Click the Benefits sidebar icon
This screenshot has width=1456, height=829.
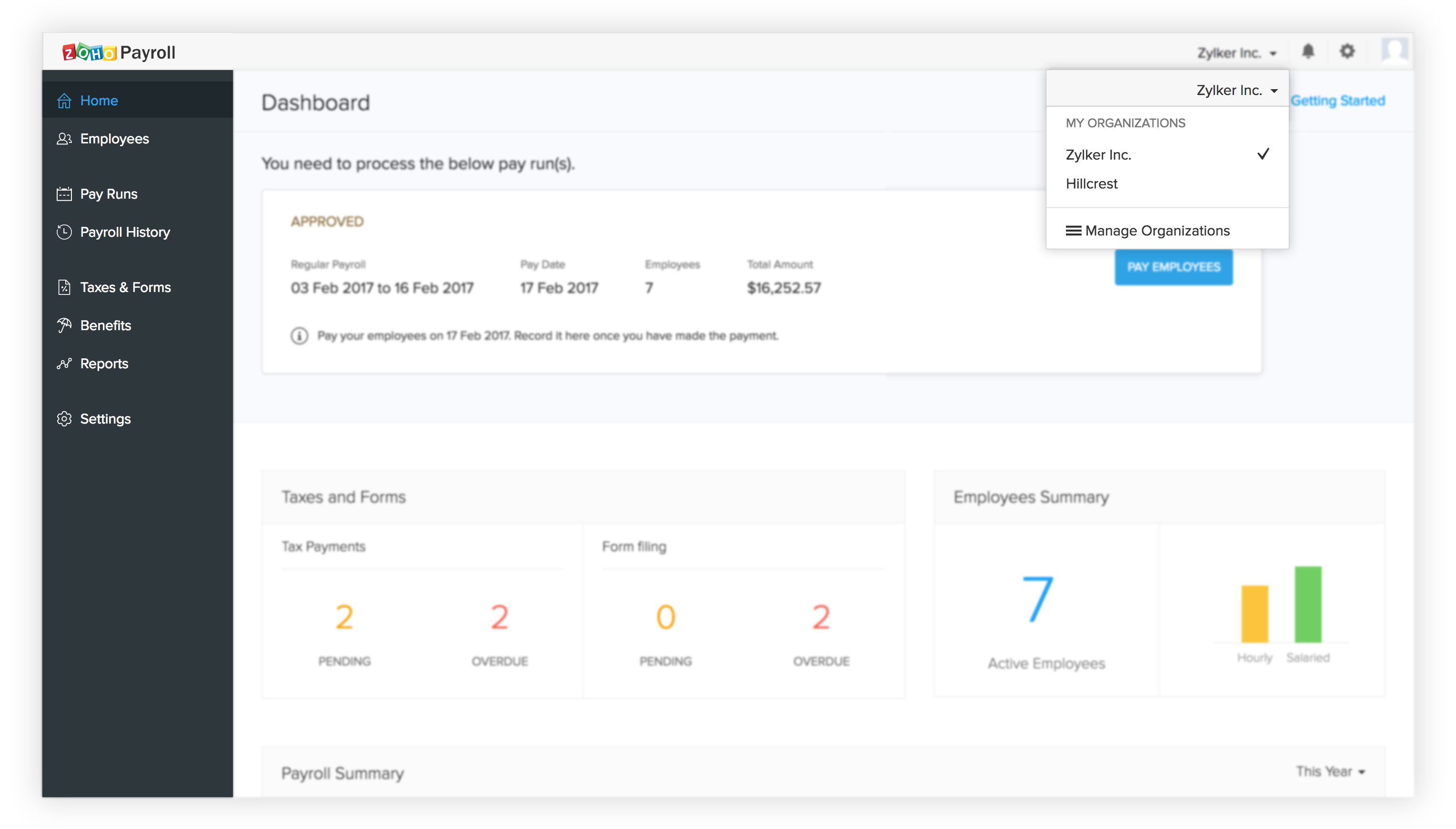(64, 325)
